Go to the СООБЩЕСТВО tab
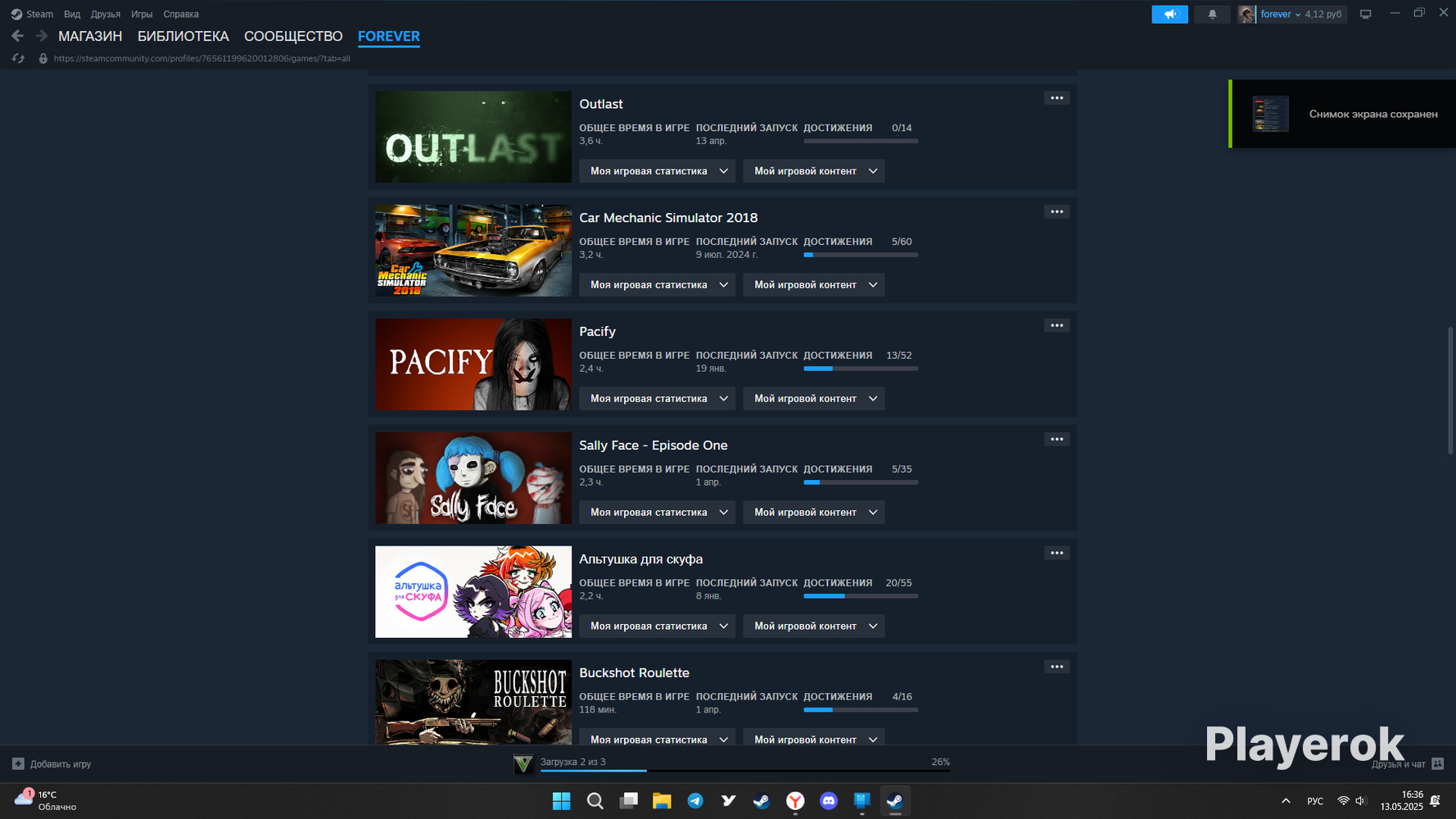Viewport: 1456px width, 819px height. click(293, 36)
